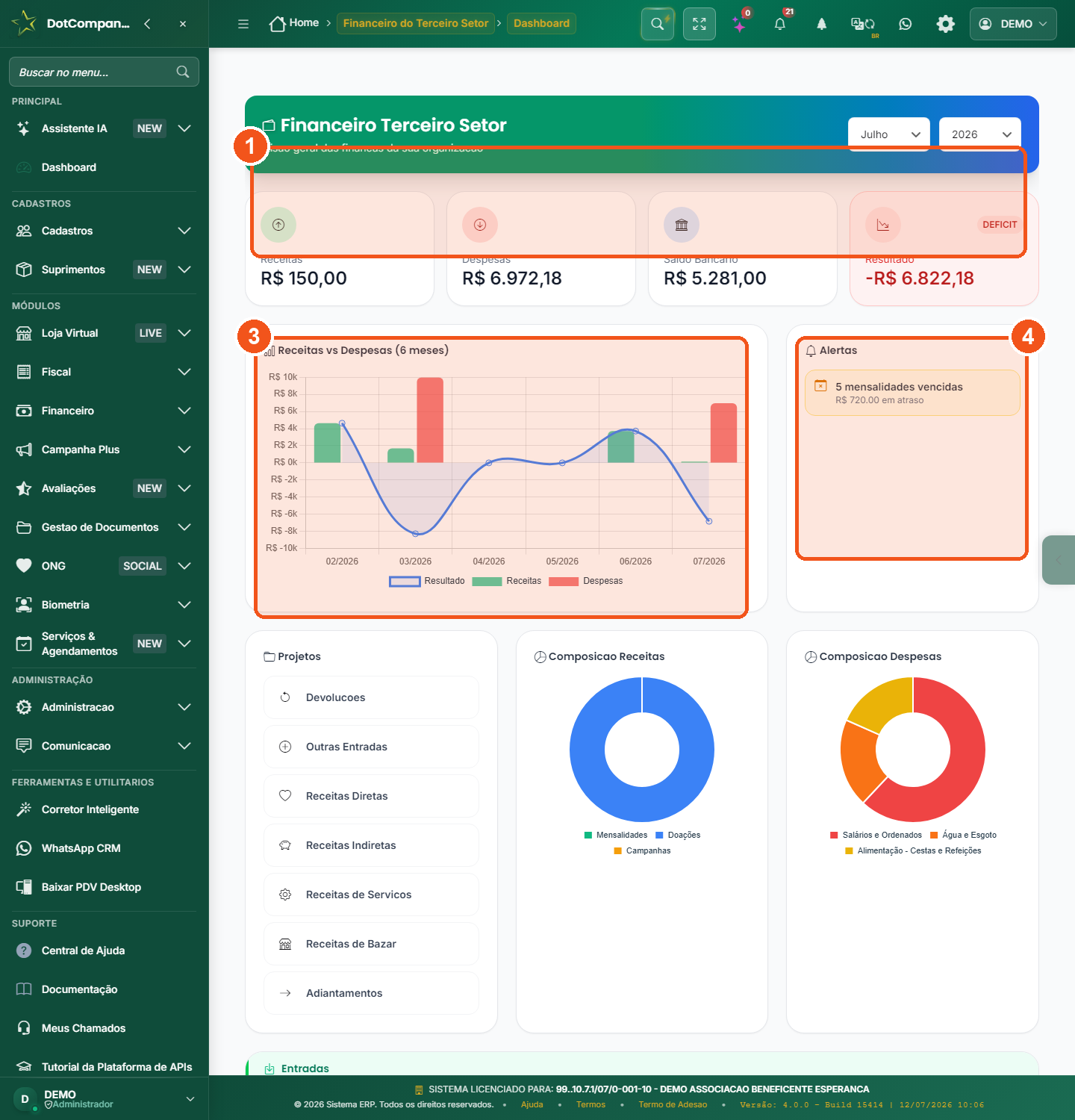
Task: Open the 5 mensalidades vencidas alert
Action: 912,393
